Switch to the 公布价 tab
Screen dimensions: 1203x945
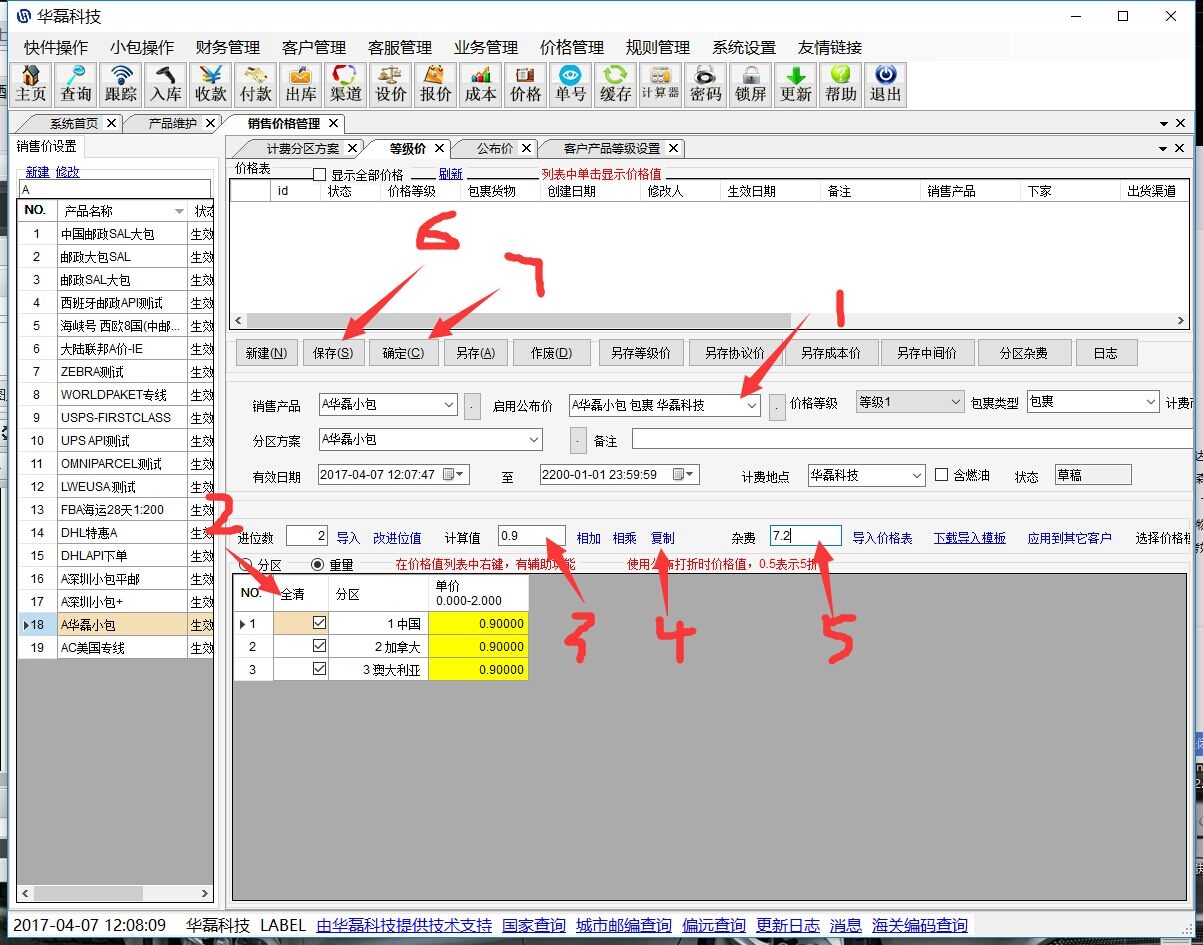494,148
